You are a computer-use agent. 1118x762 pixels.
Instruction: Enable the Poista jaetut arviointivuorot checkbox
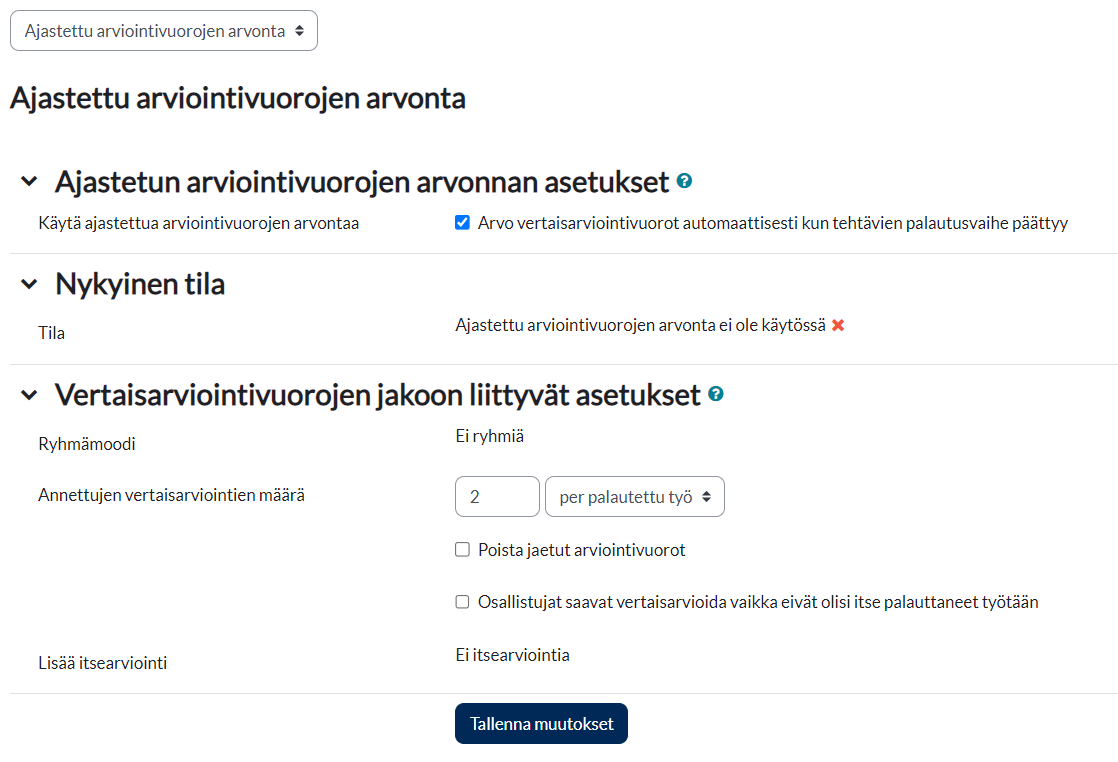462,550
